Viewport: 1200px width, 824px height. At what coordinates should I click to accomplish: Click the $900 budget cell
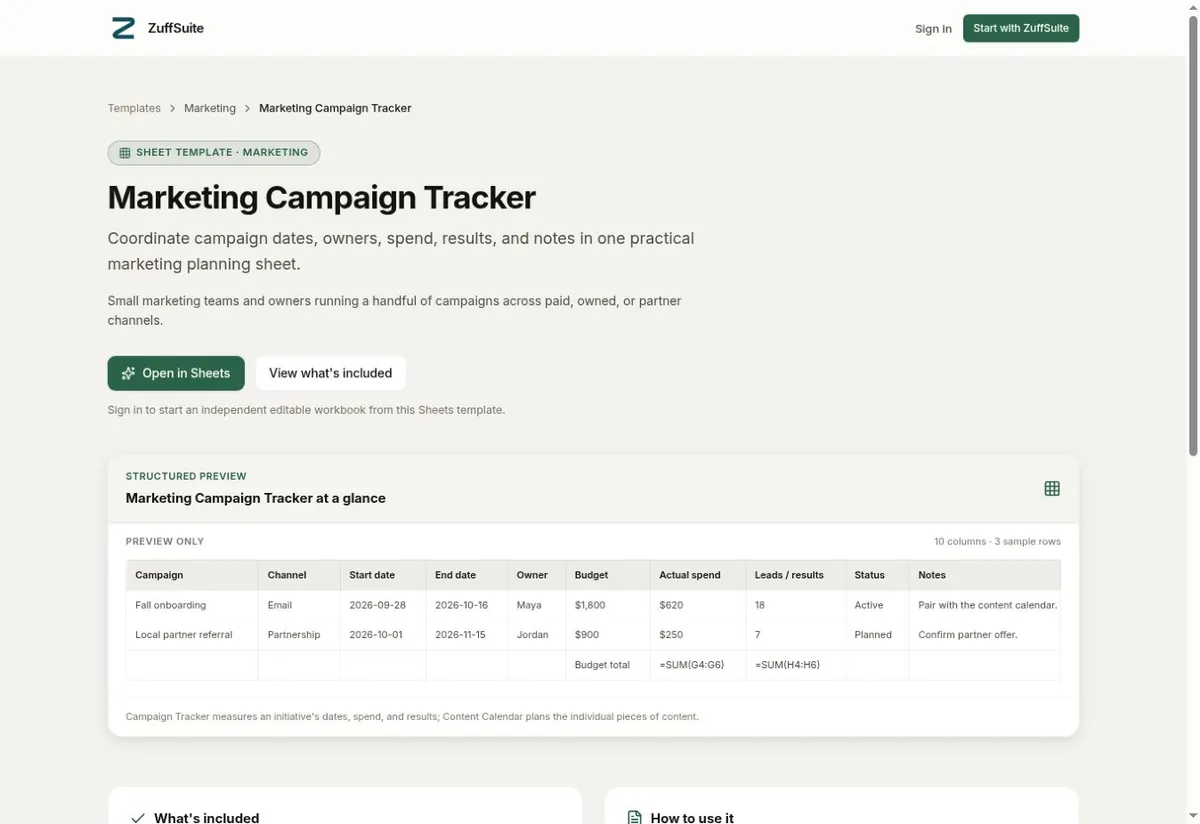608,635
